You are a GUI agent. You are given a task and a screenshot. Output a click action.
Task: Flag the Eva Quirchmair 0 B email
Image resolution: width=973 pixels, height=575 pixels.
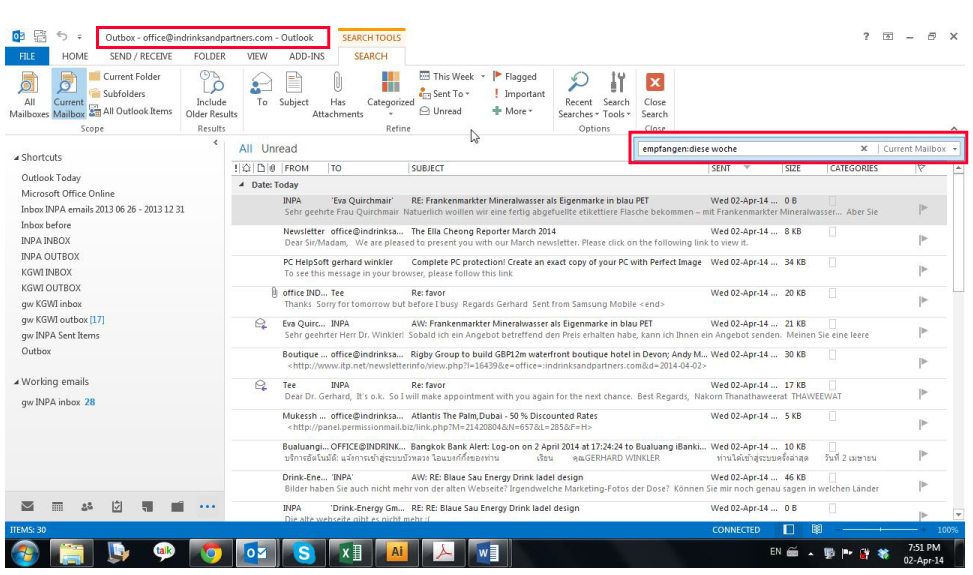pyautogui.click(x=923, y=209)
